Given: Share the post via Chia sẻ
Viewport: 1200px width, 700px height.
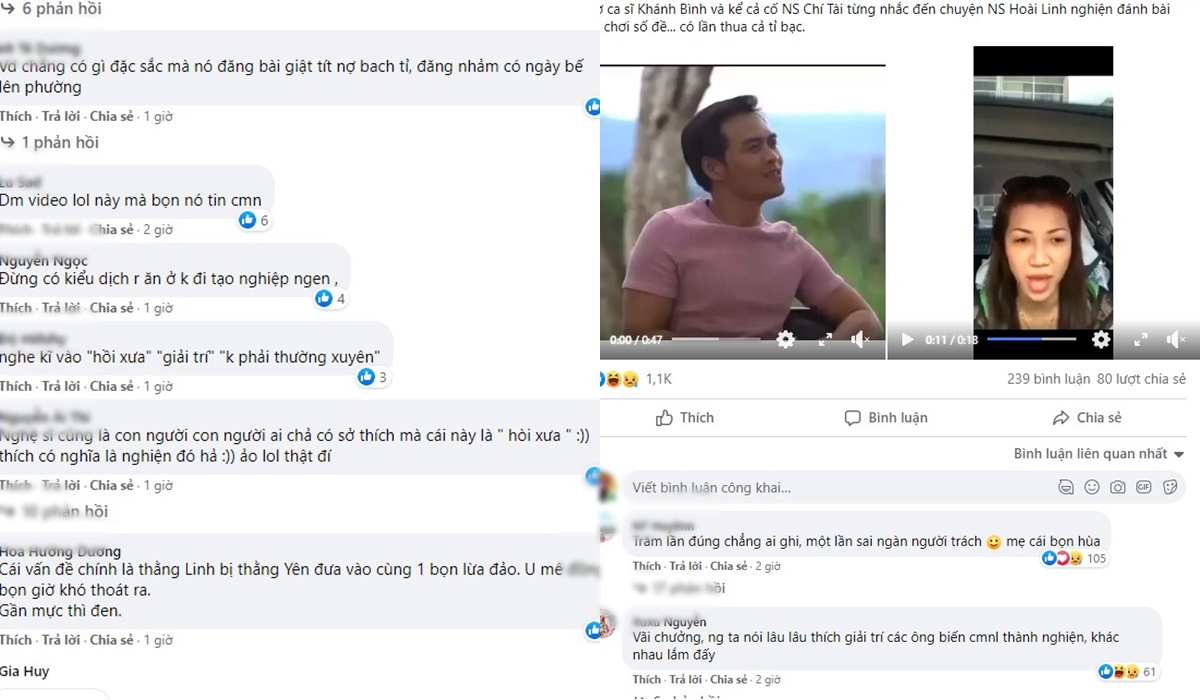Looking at the screenshot, I should point(1087,417).
